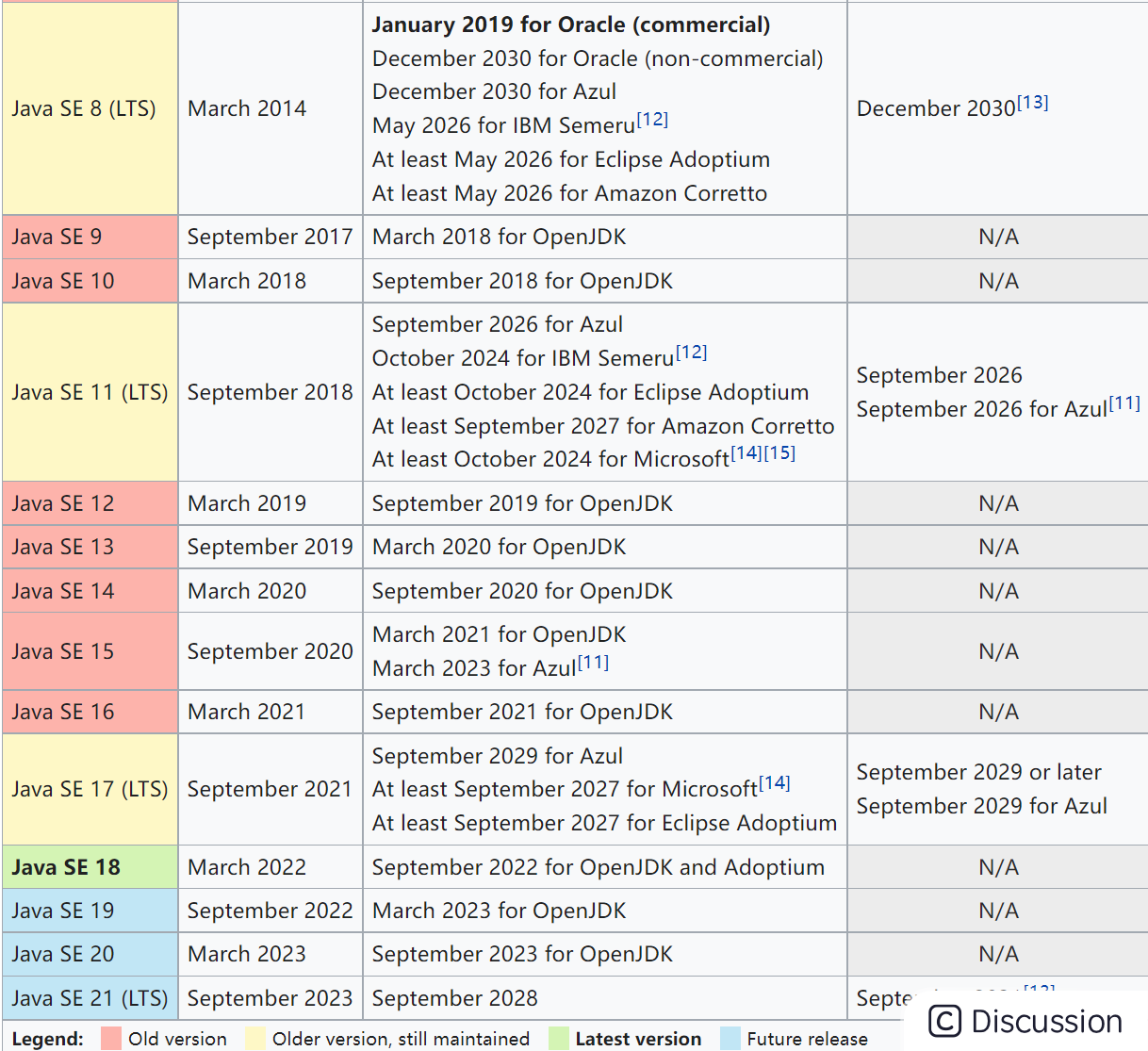This screenshot has width=1148, height=1051.
Task: Click the March 2019 release date
Action: (247, 503)
